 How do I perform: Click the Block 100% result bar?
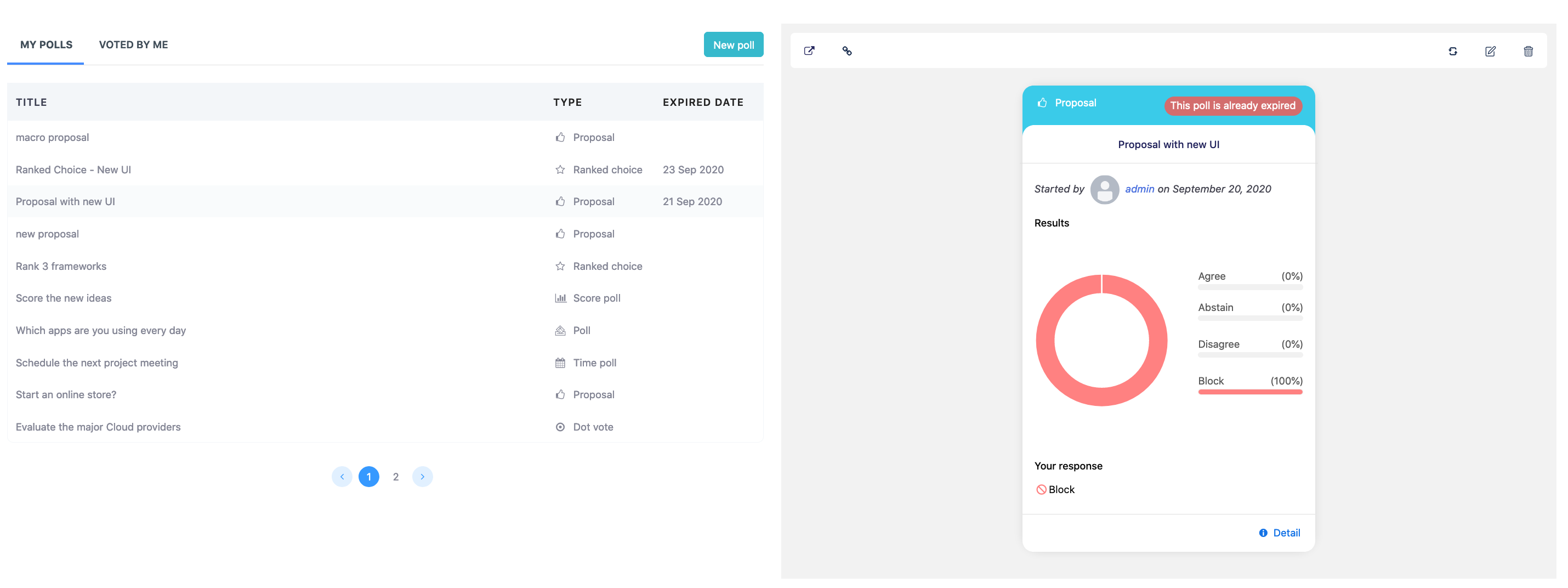1249,392
